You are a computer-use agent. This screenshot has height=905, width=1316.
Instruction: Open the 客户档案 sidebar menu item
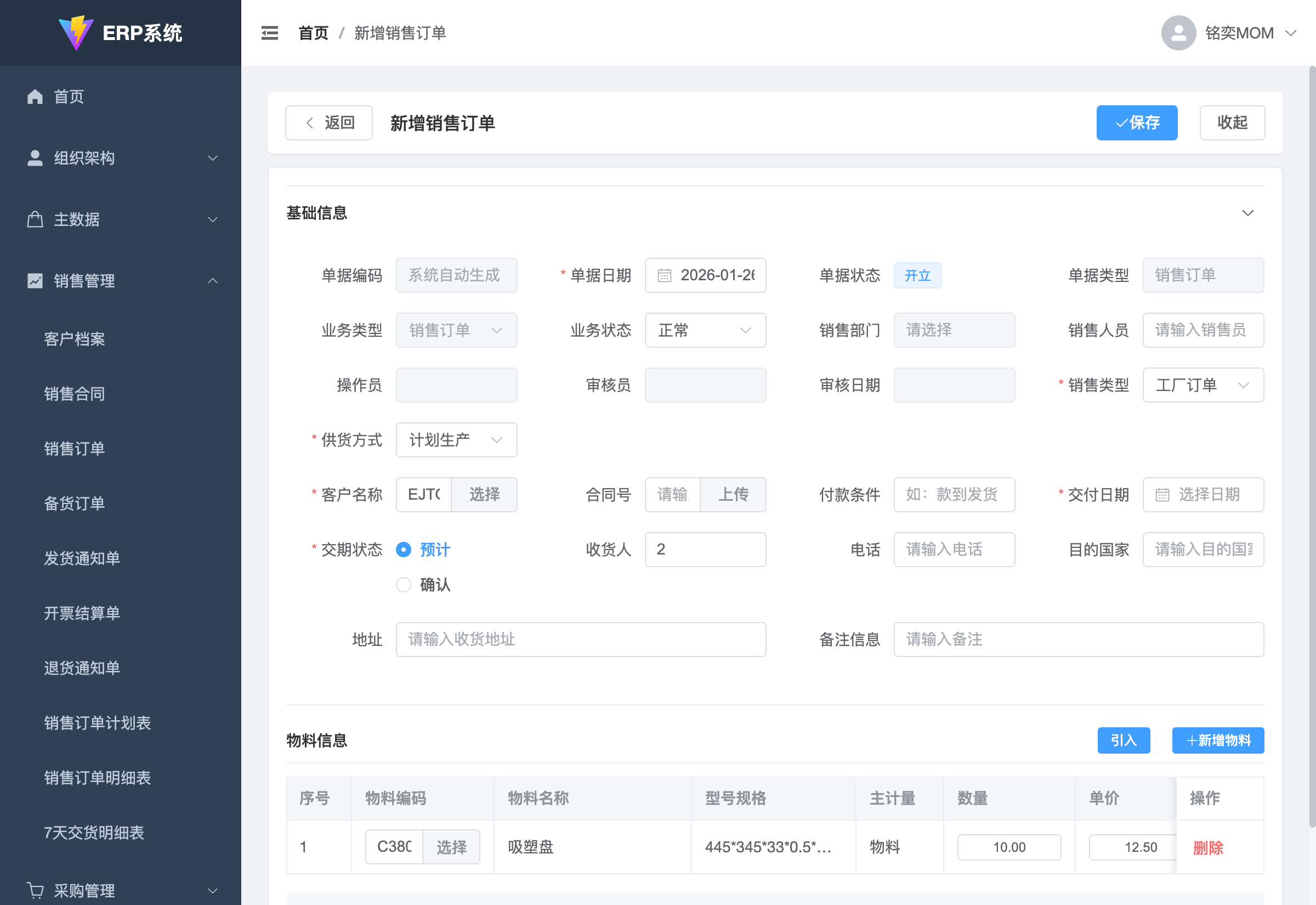(75, 339)
